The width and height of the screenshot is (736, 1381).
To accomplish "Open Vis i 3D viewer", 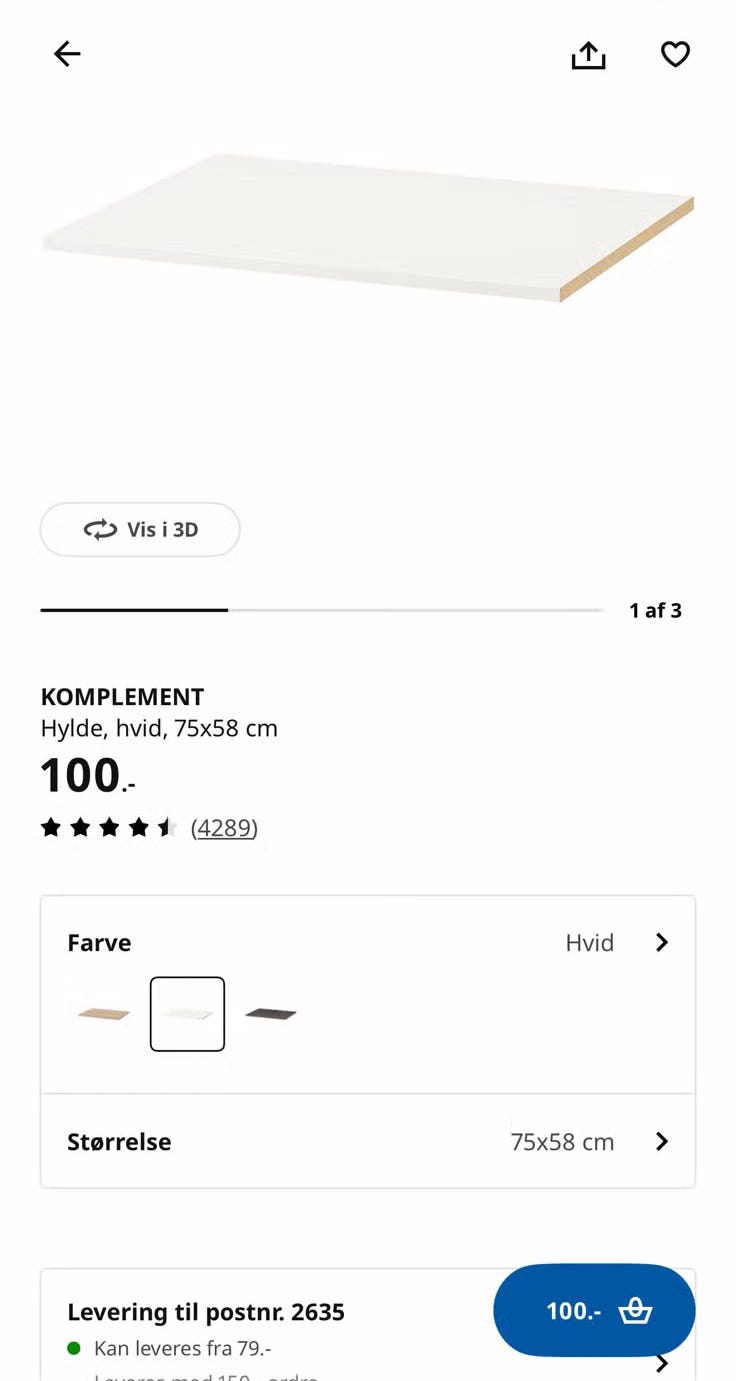I will pos(140,530).
